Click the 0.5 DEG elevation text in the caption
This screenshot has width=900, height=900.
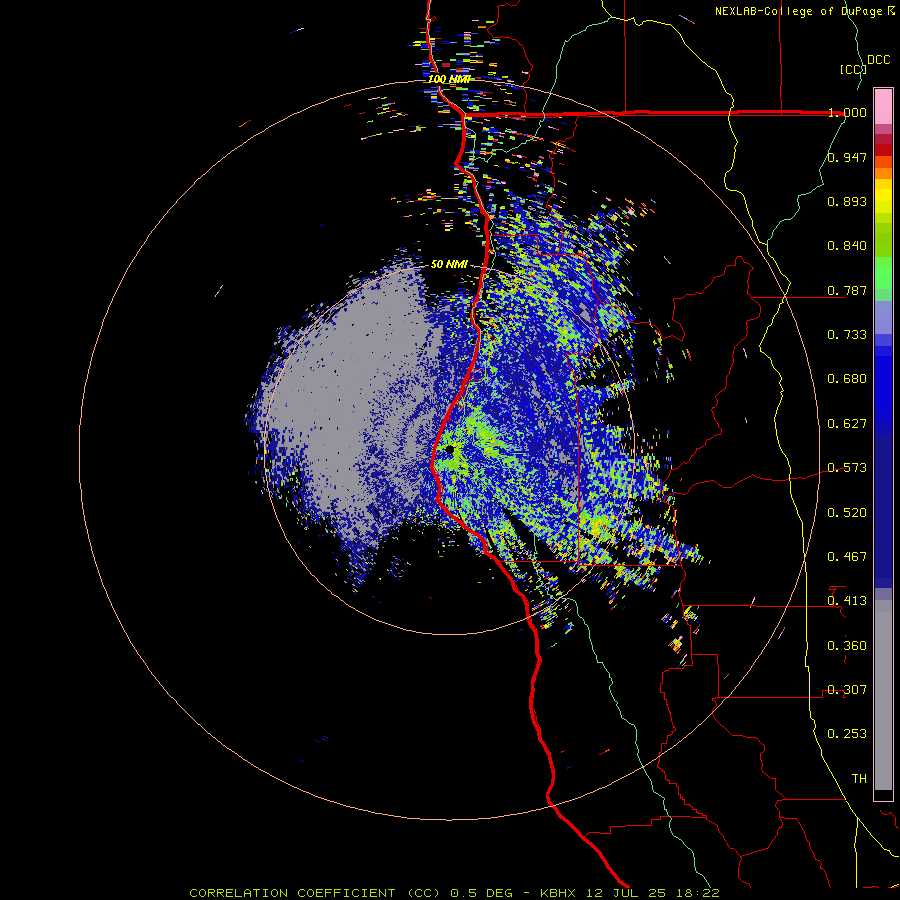click(x=480, y=893)
